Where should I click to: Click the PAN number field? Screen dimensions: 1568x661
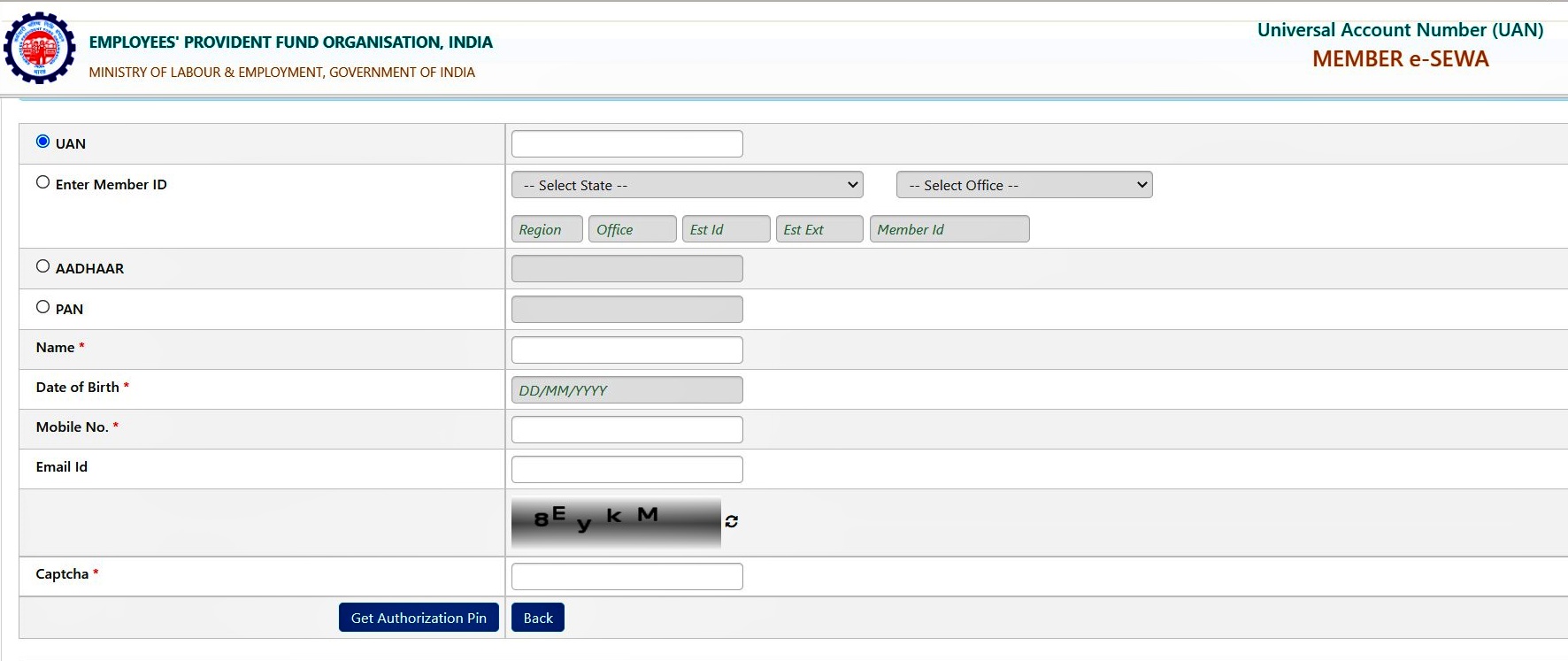(x=627, y=310)
